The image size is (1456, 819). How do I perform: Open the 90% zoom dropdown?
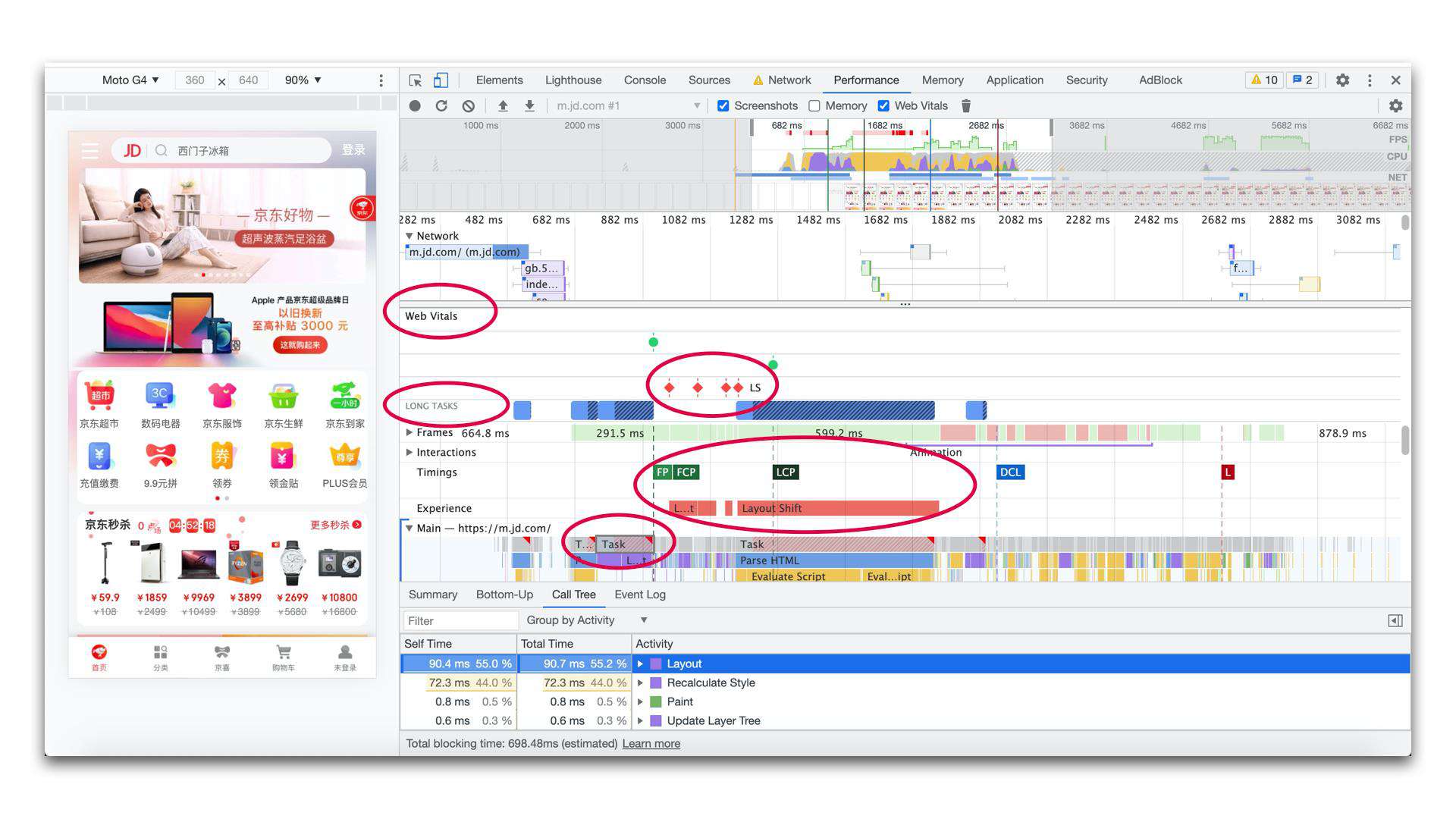tap(303, 80)
